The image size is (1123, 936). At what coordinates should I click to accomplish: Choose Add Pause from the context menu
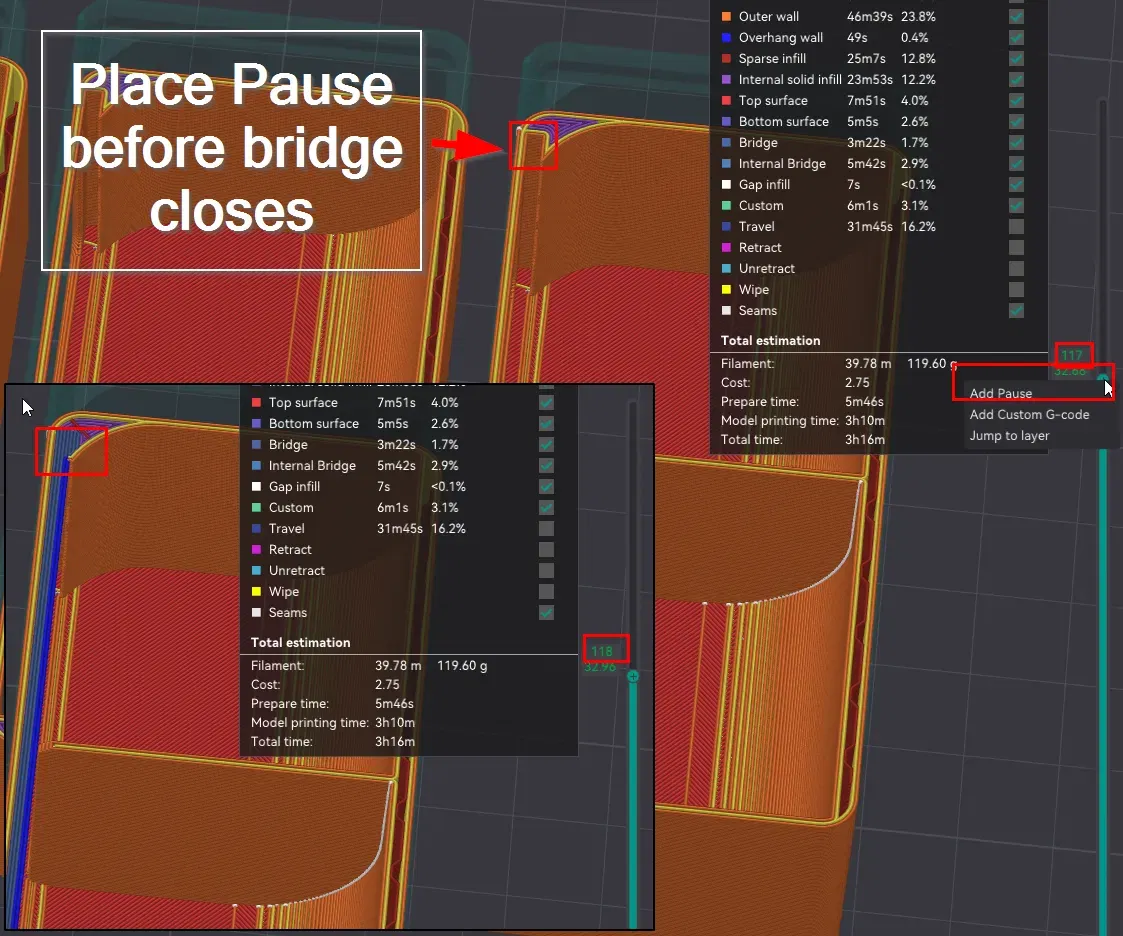click(x=1001, y=393)
